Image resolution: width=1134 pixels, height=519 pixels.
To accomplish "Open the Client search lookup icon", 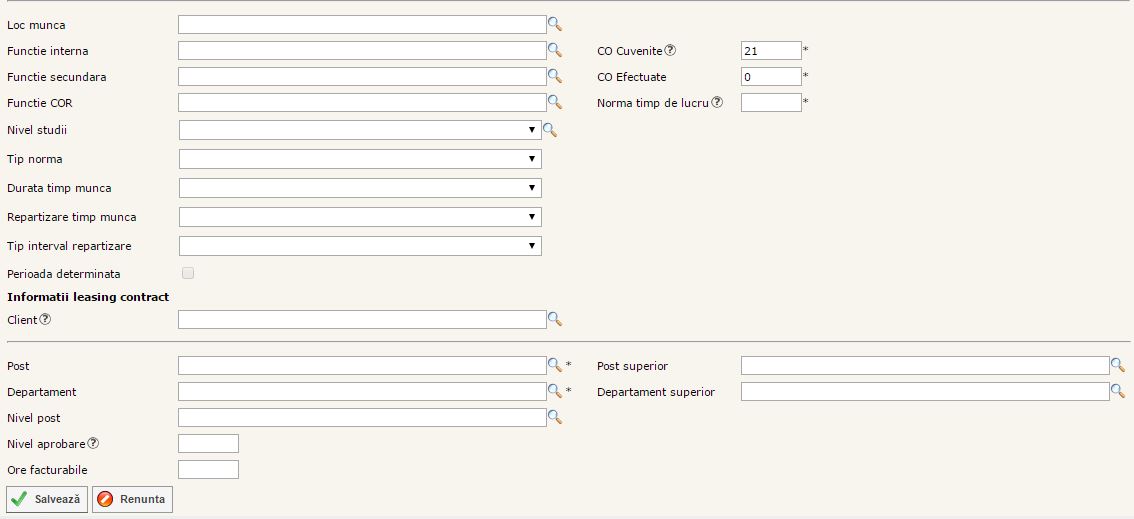I will tap(555, 319).
